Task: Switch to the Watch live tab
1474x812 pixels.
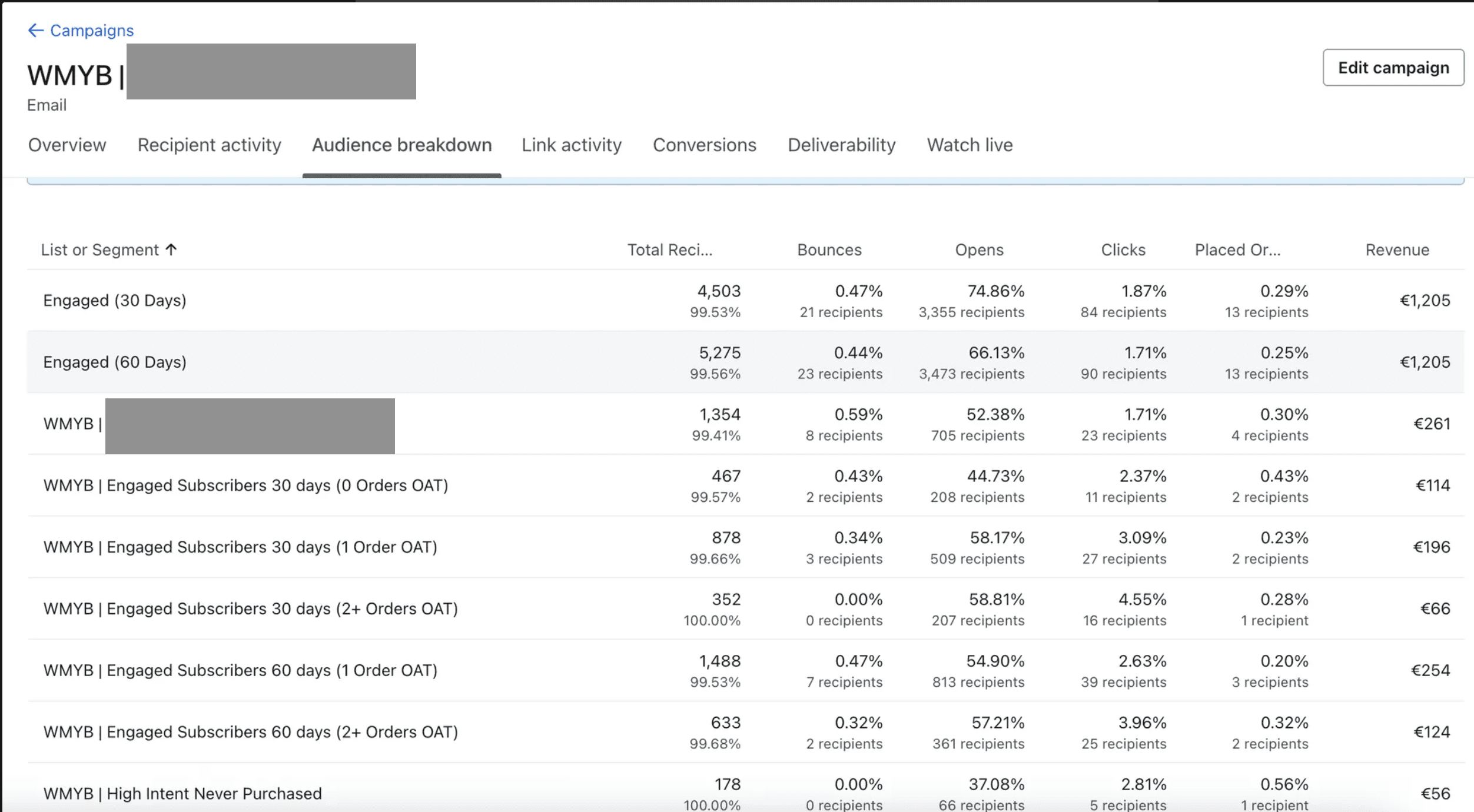Action: [x=970, y=145]
